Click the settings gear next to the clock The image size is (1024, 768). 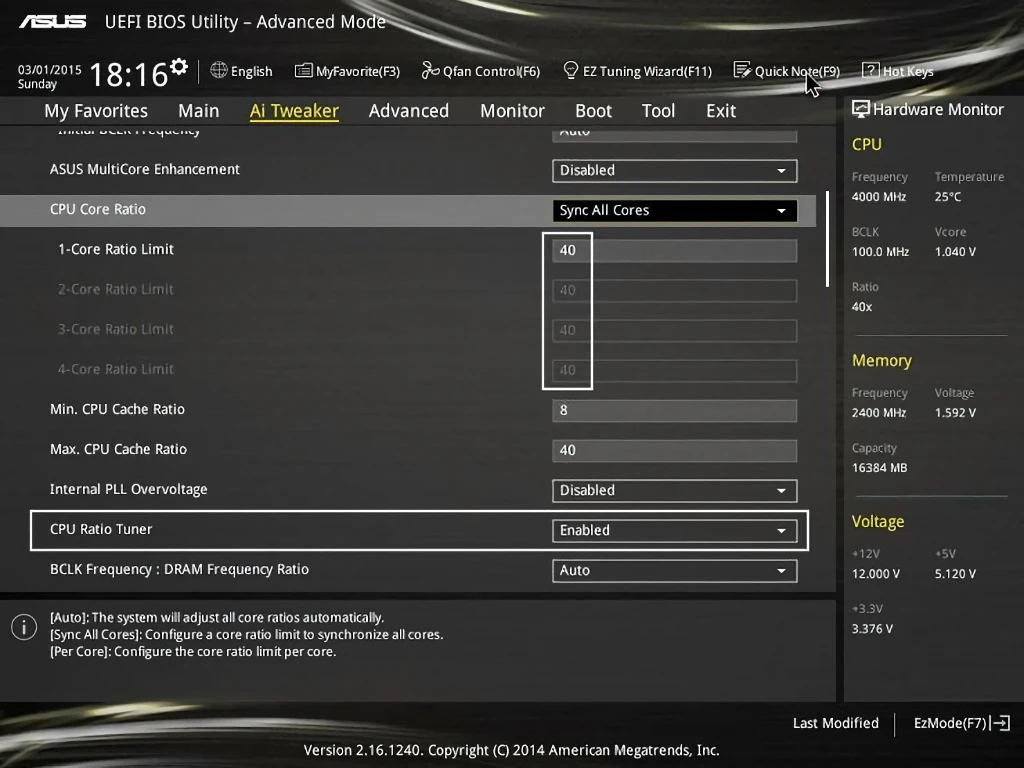click(179, 67)
